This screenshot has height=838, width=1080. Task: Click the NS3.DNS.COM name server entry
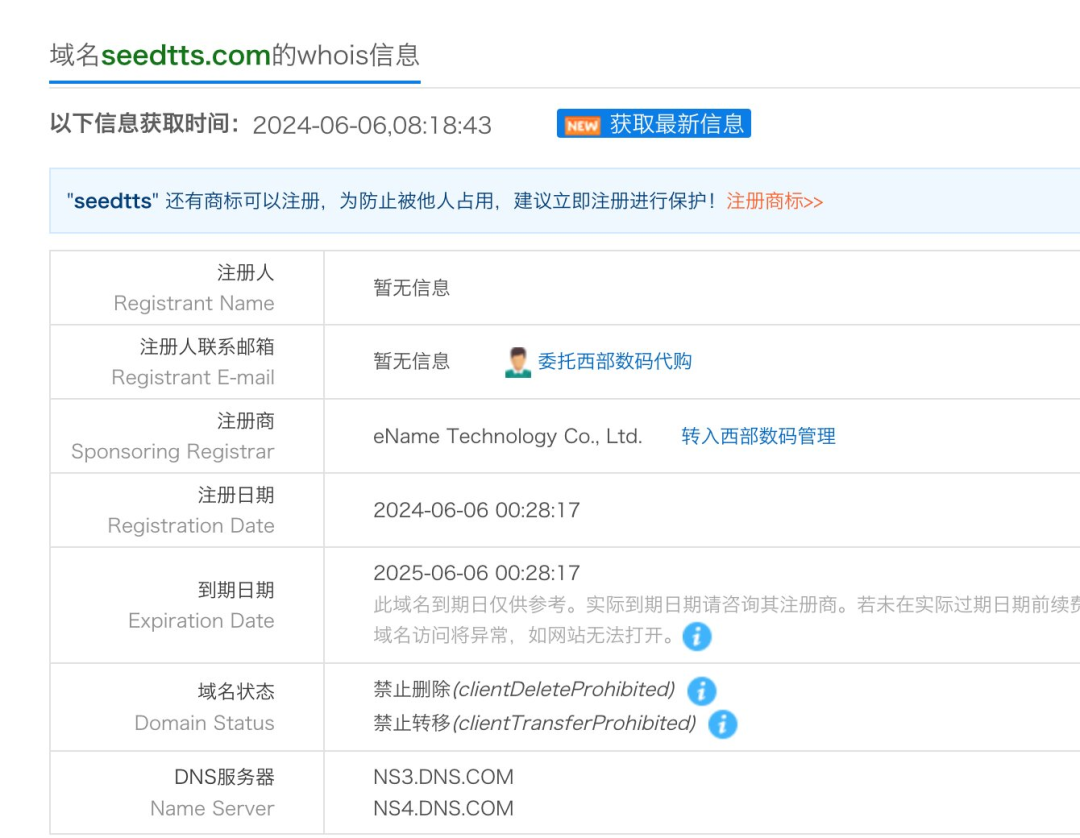(x=444, y=777)
